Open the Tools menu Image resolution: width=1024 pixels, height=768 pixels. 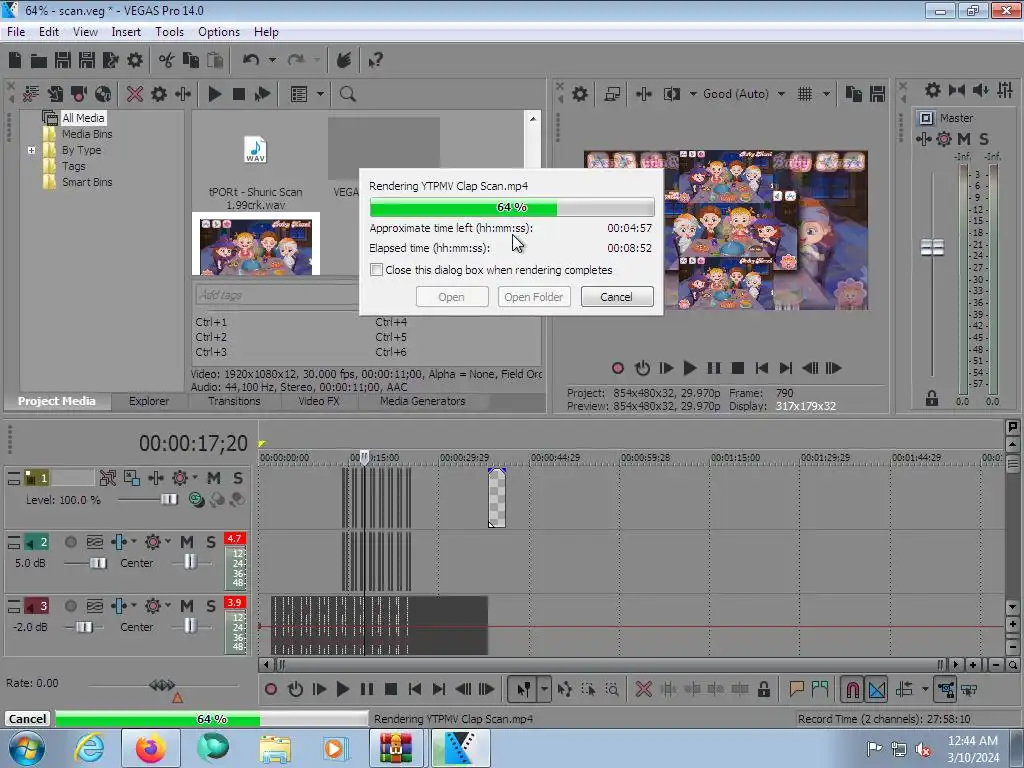[x=169, y=32]
